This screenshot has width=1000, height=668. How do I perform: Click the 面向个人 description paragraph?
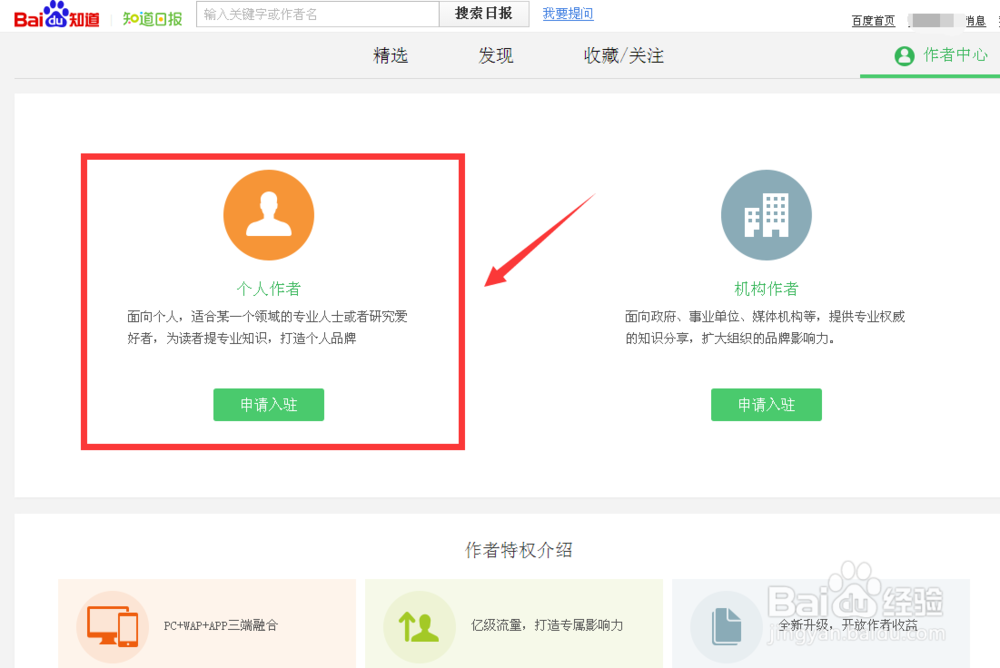pyautogui.click(x=267, y=327)
